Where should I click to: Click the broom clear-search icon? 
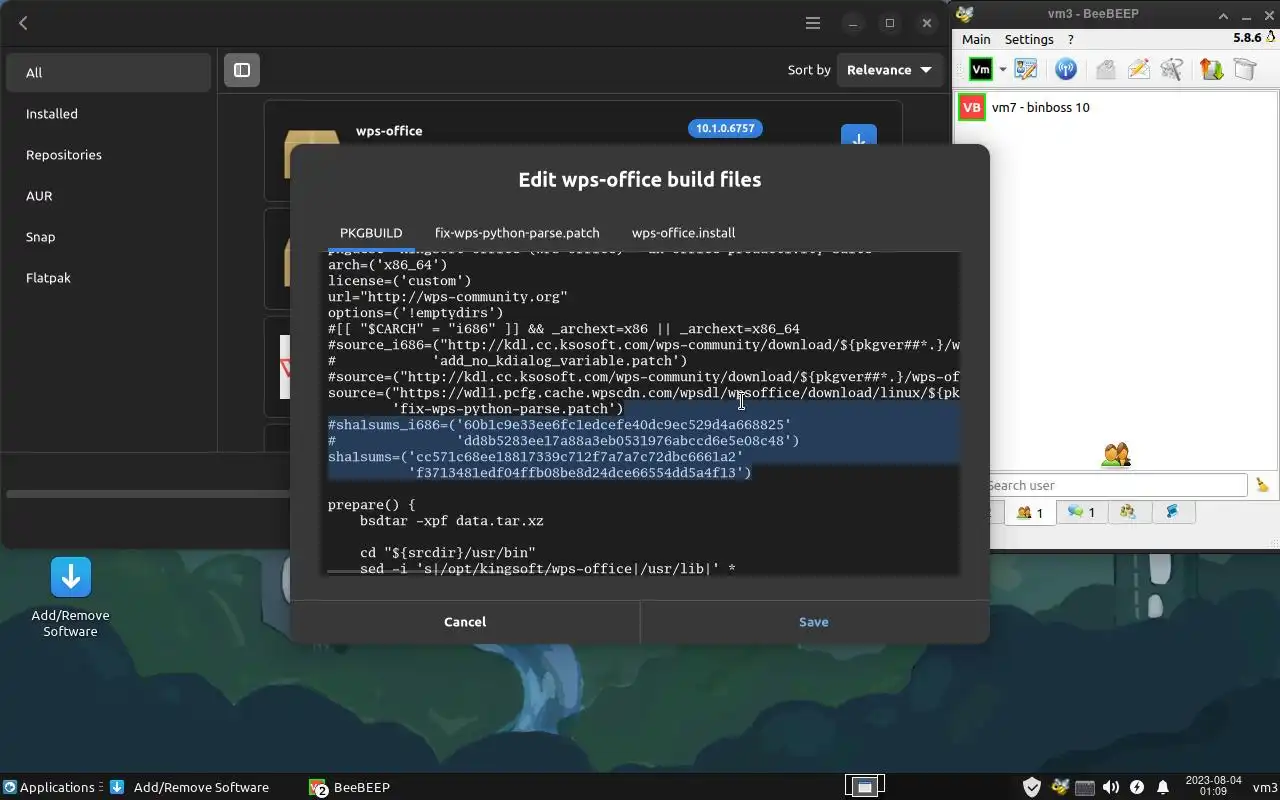coord(1262,485)
